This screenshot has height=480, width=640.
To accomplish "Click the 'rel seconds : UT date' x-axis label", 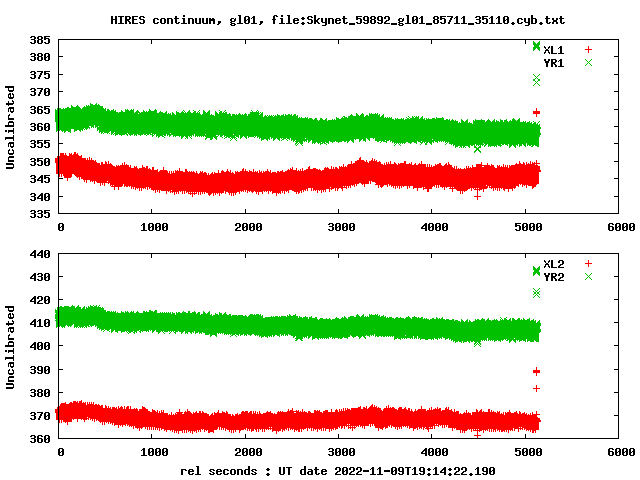I will 338,471.
